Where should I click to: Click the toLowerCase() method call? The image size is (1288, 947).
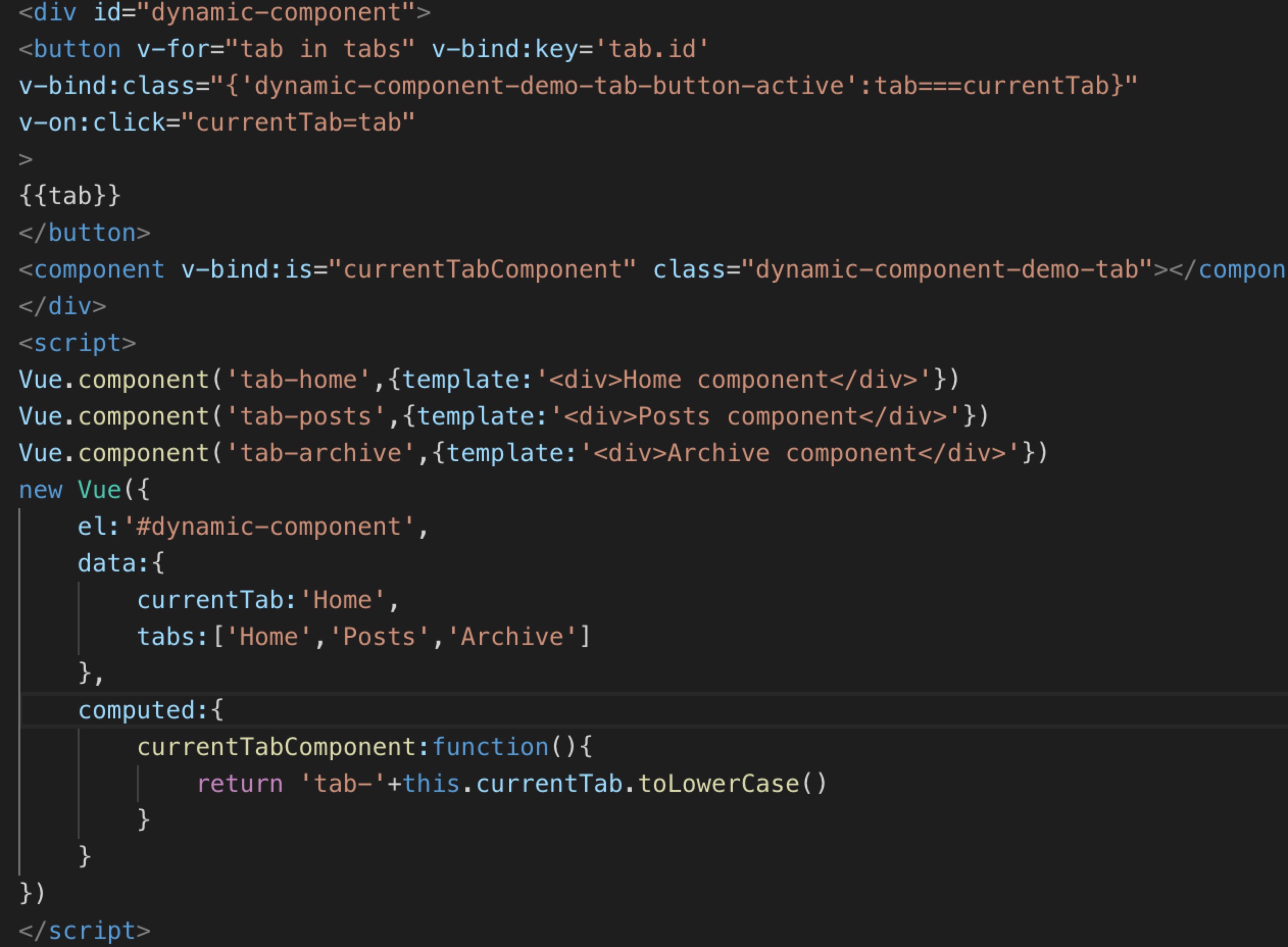click(733, 783)
